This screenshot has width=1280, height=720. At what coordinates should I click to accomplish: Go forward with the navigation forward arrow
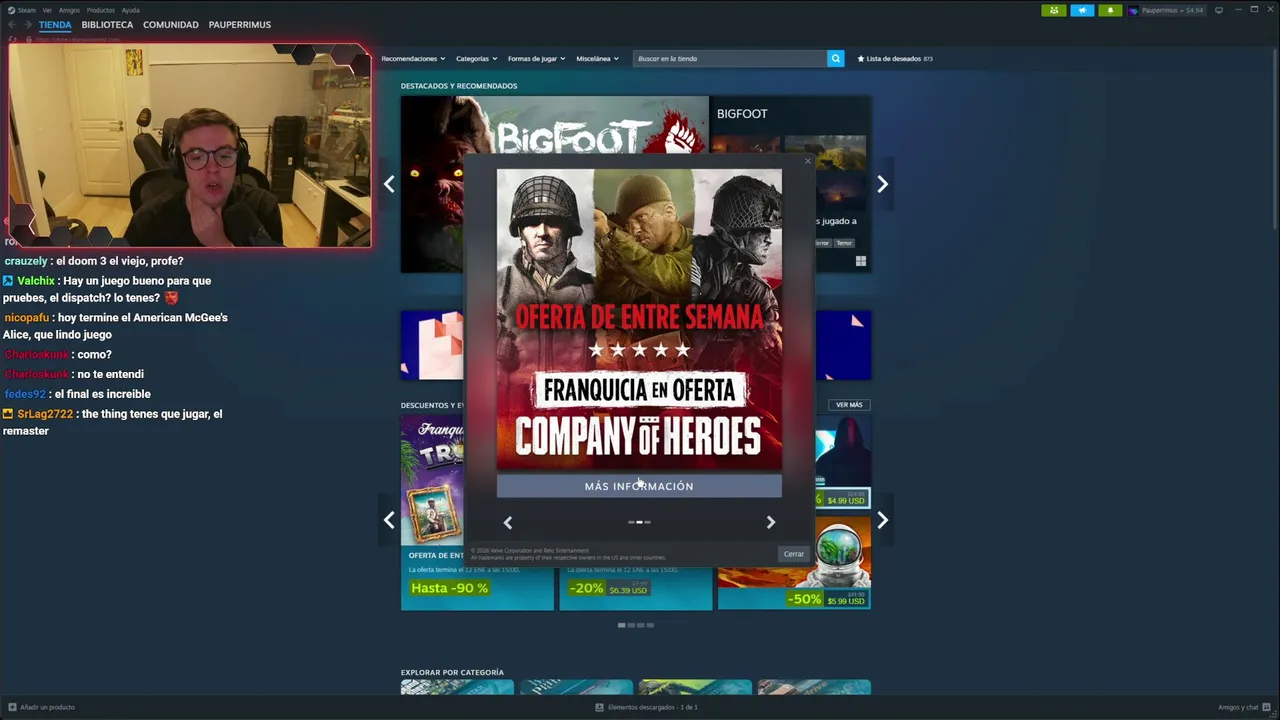click(27, 25)
